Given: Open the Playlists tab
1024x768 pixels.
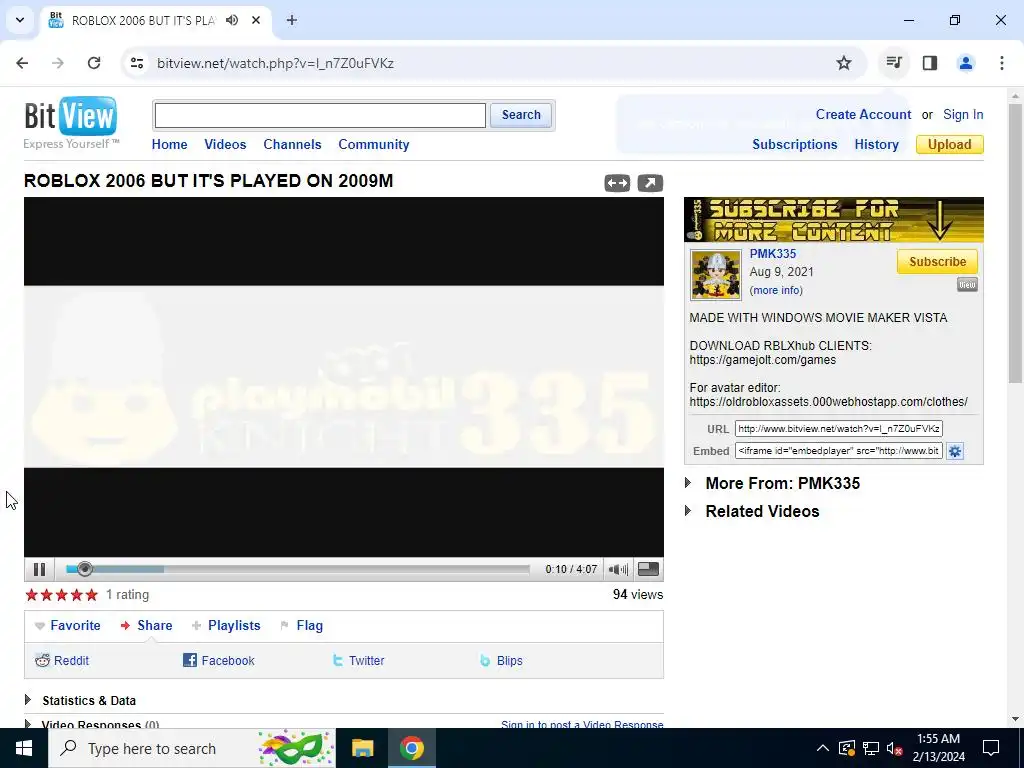Looking at the screenshot, I should click(226, 626).
